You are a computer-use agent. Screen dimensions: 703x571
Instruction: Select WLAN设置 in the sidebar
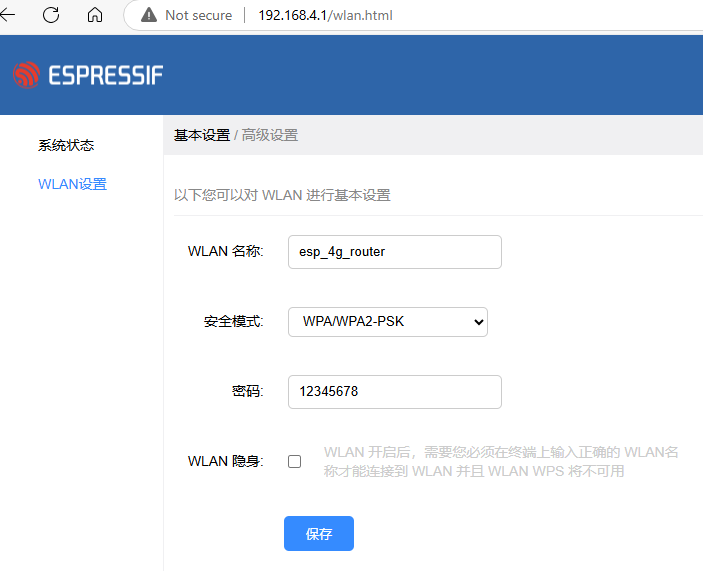[x=72, y=184]
